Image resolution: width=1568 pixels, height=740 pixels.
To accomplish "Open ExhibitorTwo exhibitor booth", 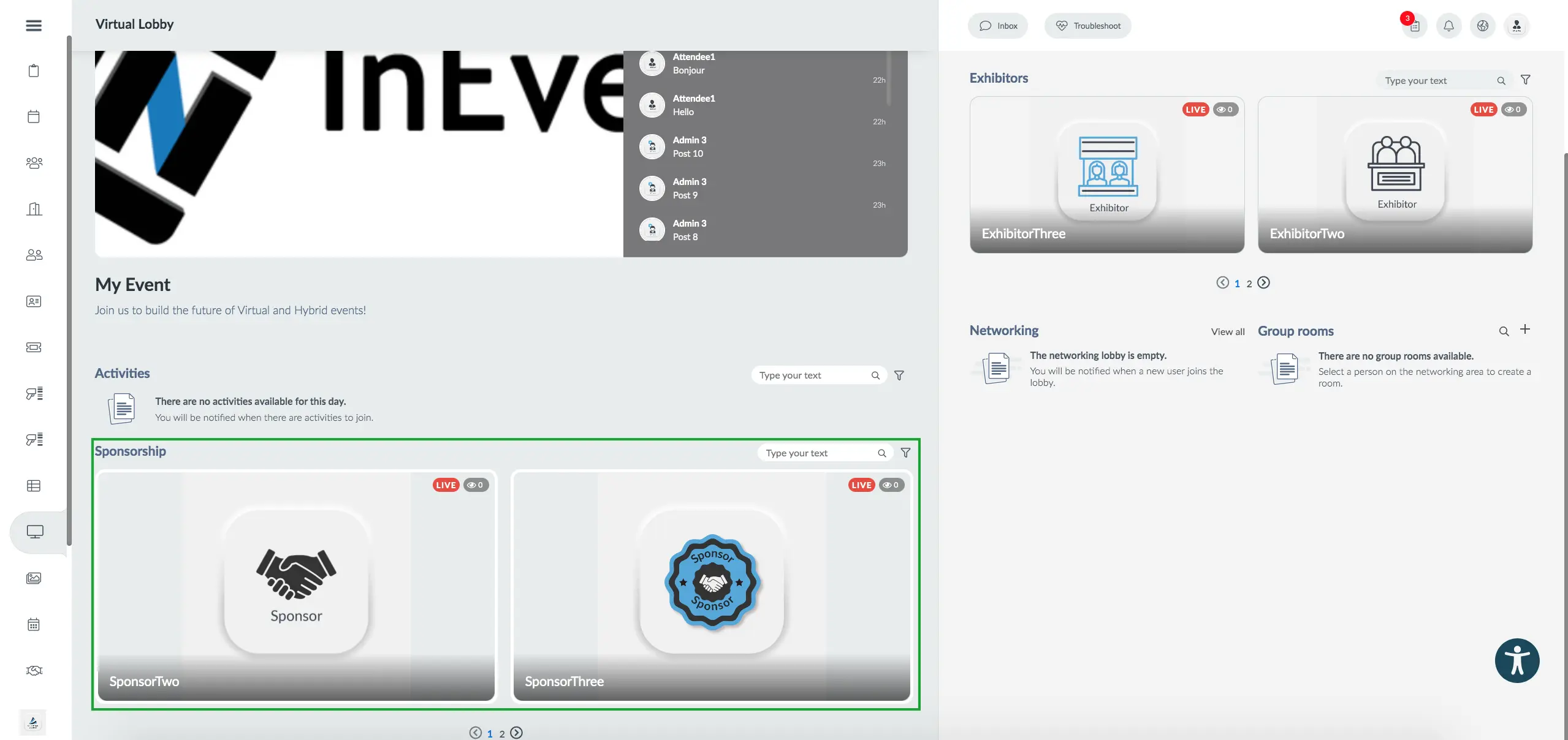I will 1395,174.
